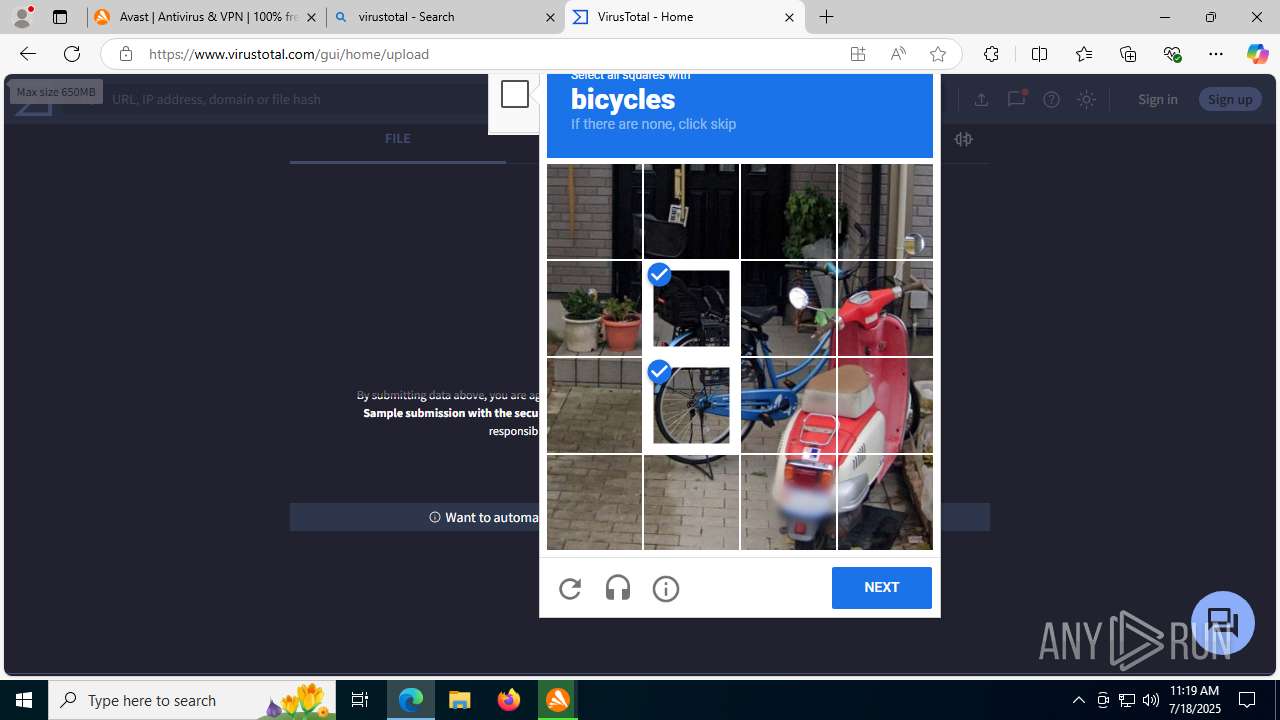
Task: Select tile with blue bicycle frame and headlight
Action: [x=788, y=308]
